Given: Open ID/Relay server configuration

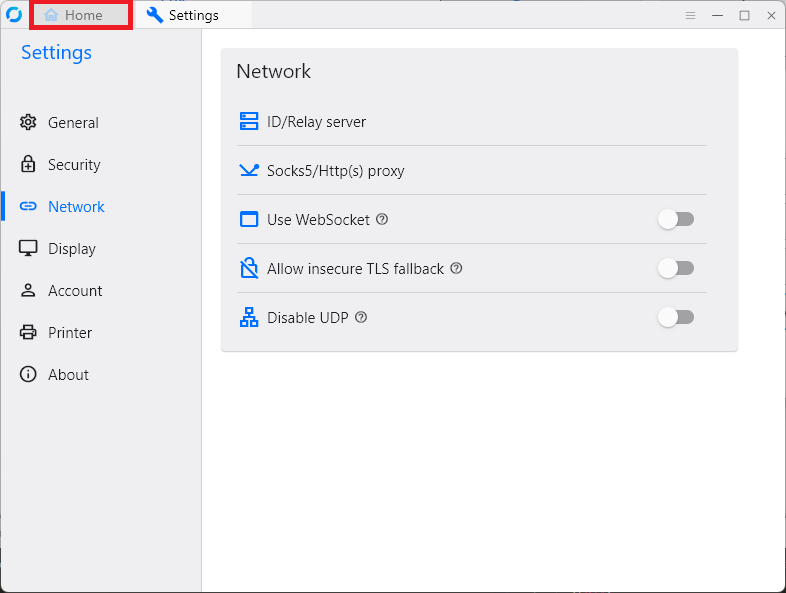Looking at the screenshot, I should point(316,122).
